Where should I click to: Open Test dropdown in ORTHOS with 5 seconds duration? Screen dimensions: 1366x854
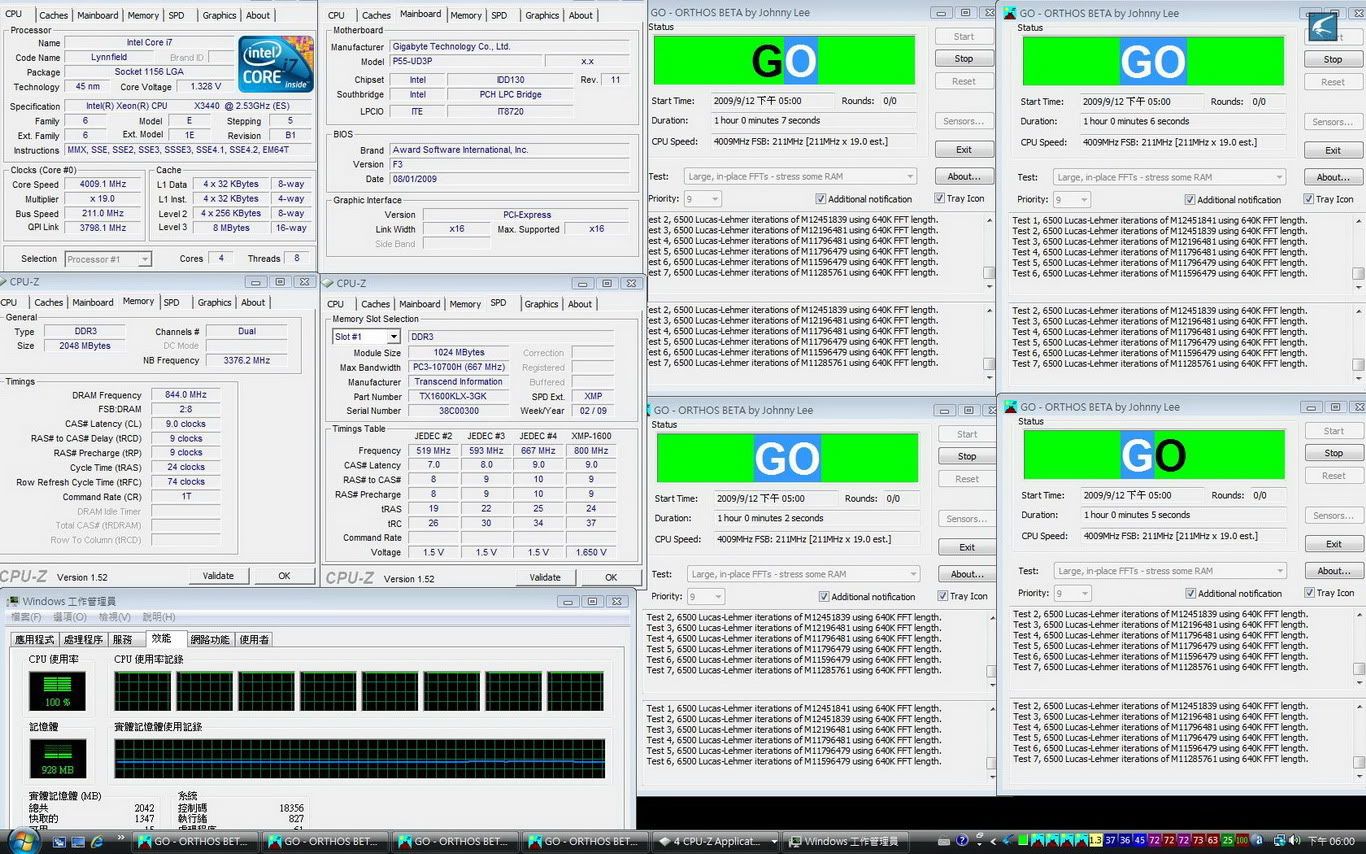point(1170,571)
